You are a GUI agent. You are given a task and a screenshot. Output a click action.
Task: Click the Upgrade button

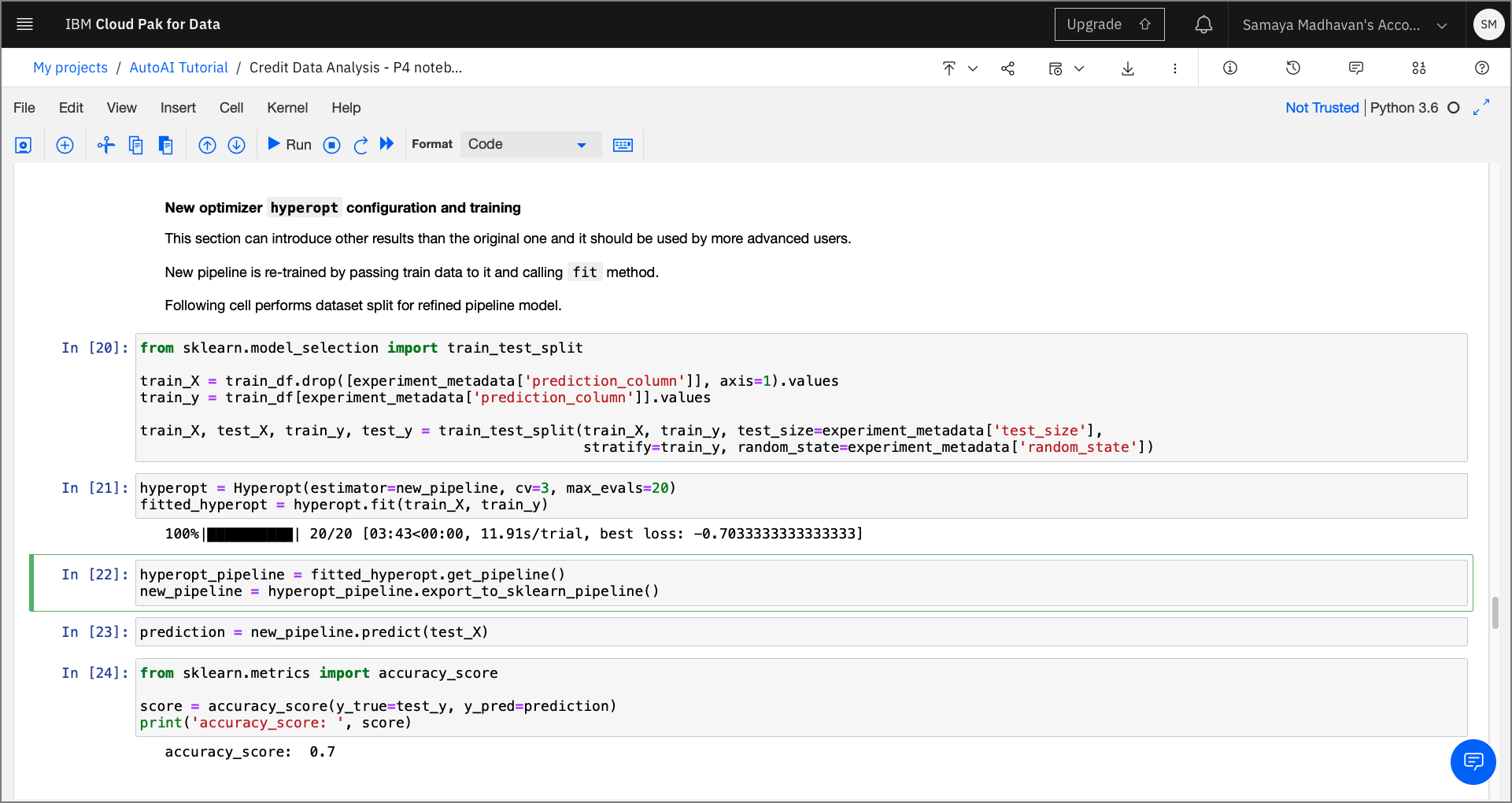click(x=1109, y=24)
